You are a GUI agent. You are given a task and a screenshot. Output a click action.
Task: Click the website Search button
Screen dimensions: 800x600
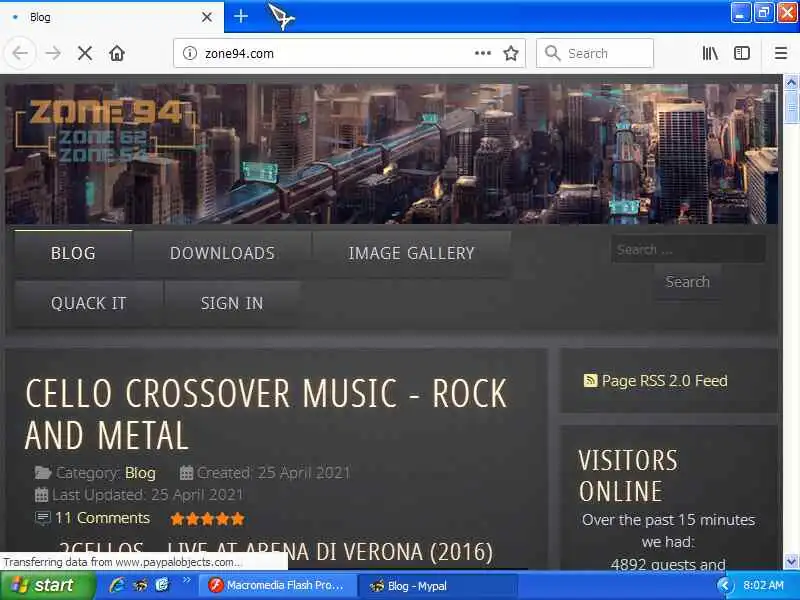pos(687,282)
